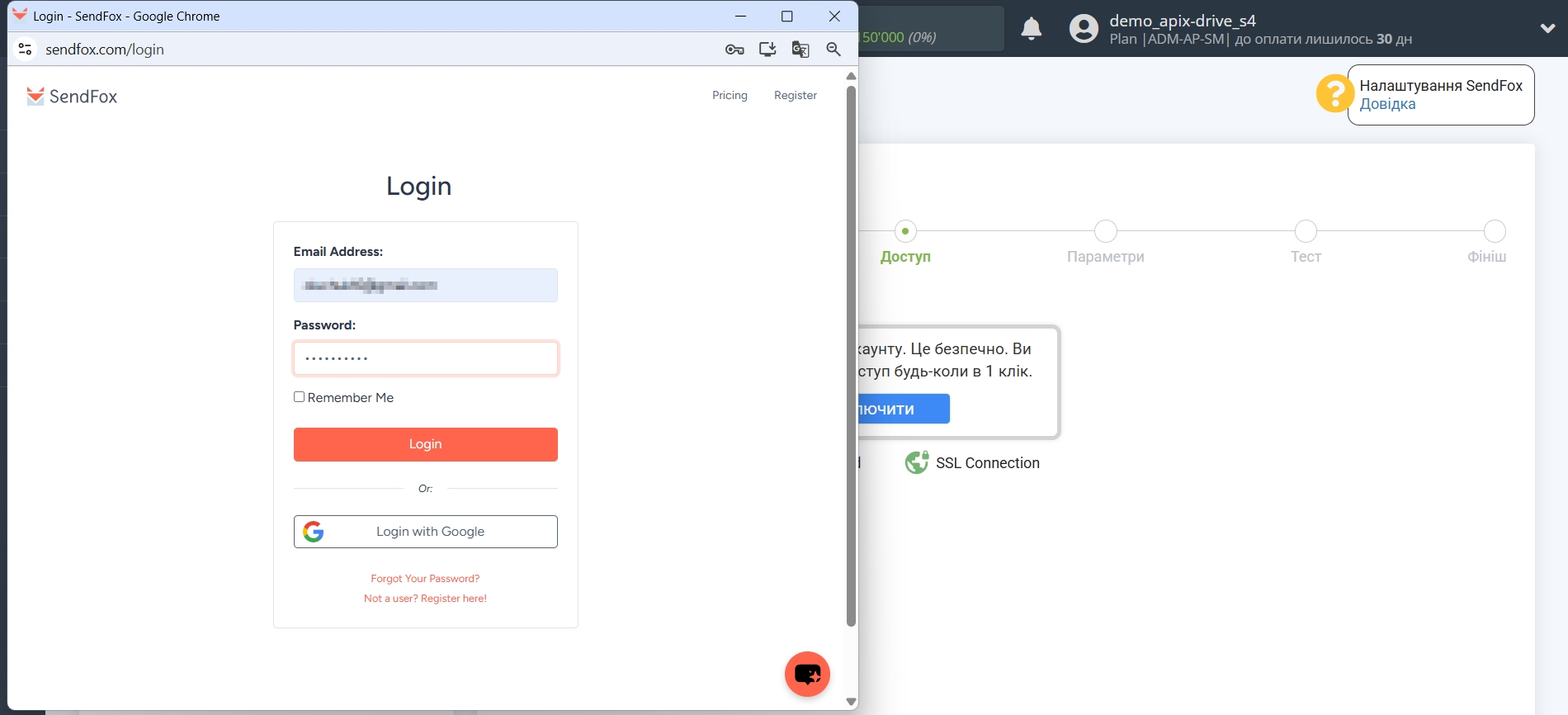1568x715 pixels.
Task: Click the demo_apix-drive_s4 username text
Action: pyautogui.click(x=1183, y=21)
